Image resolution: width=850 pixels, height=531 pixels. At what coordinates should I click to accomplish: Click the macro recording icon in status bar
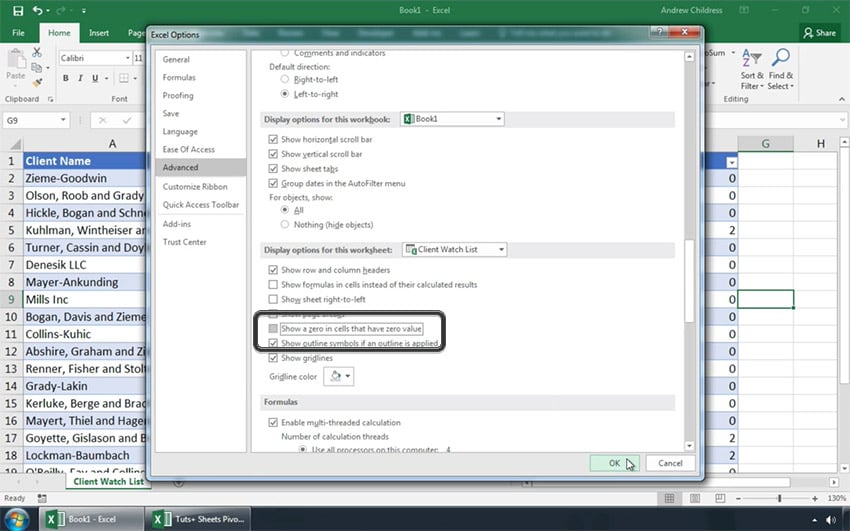(x=42, y=498)
